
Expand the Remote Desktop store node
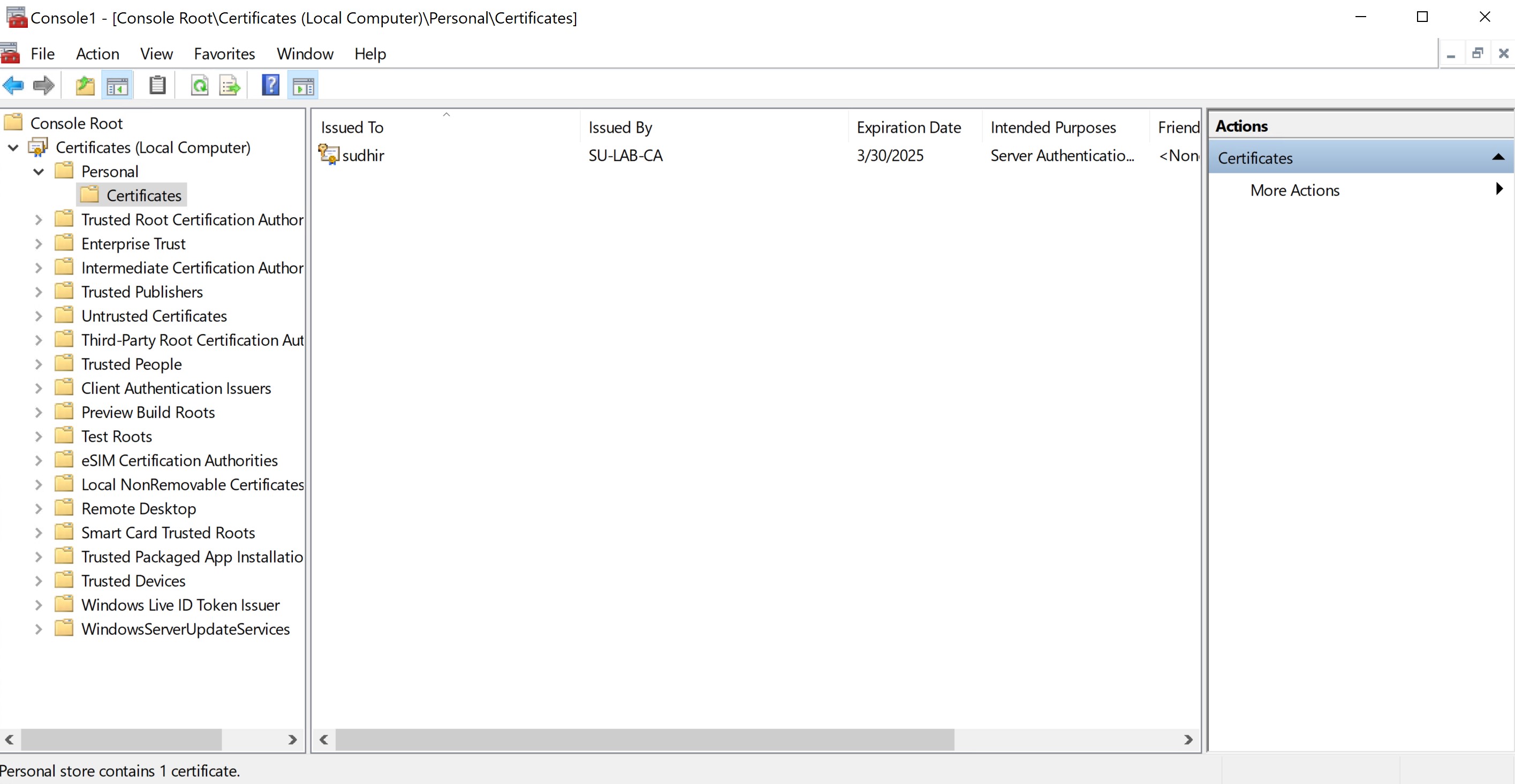click(39, 509)
